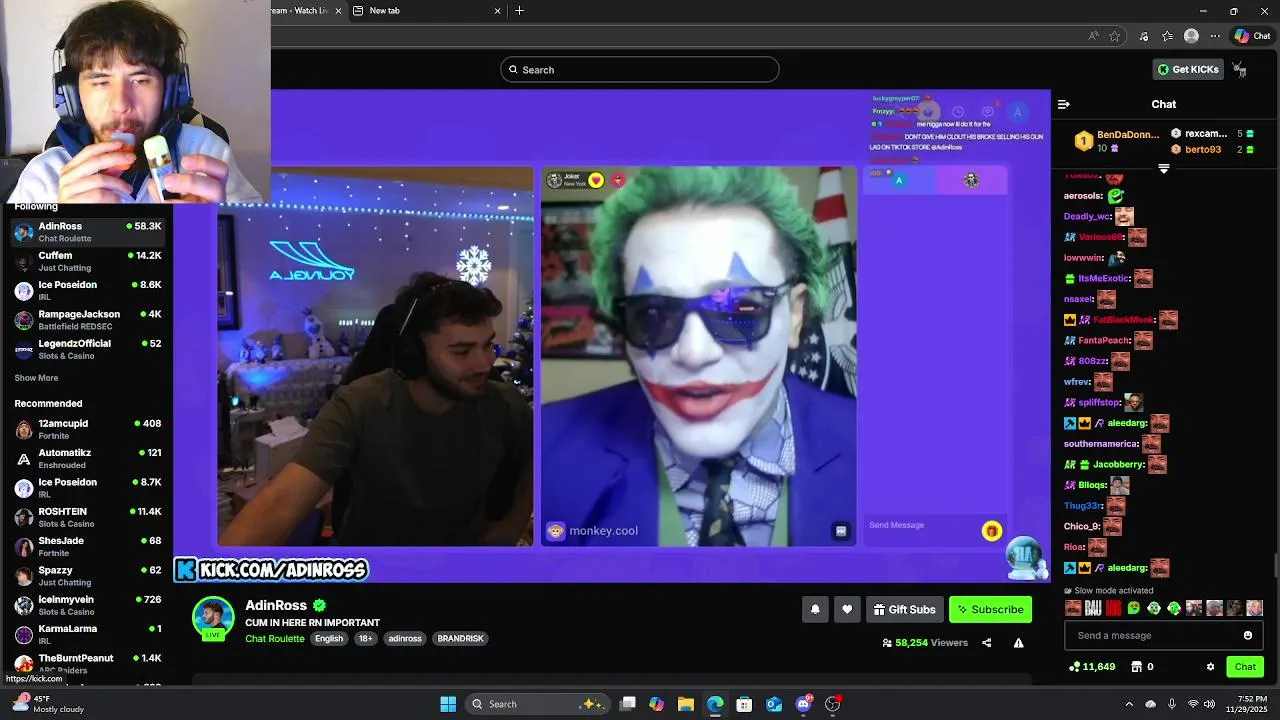Expand the gifter leaderboard arrow
Screen dimensions: 1280x720
(1163, 169)
